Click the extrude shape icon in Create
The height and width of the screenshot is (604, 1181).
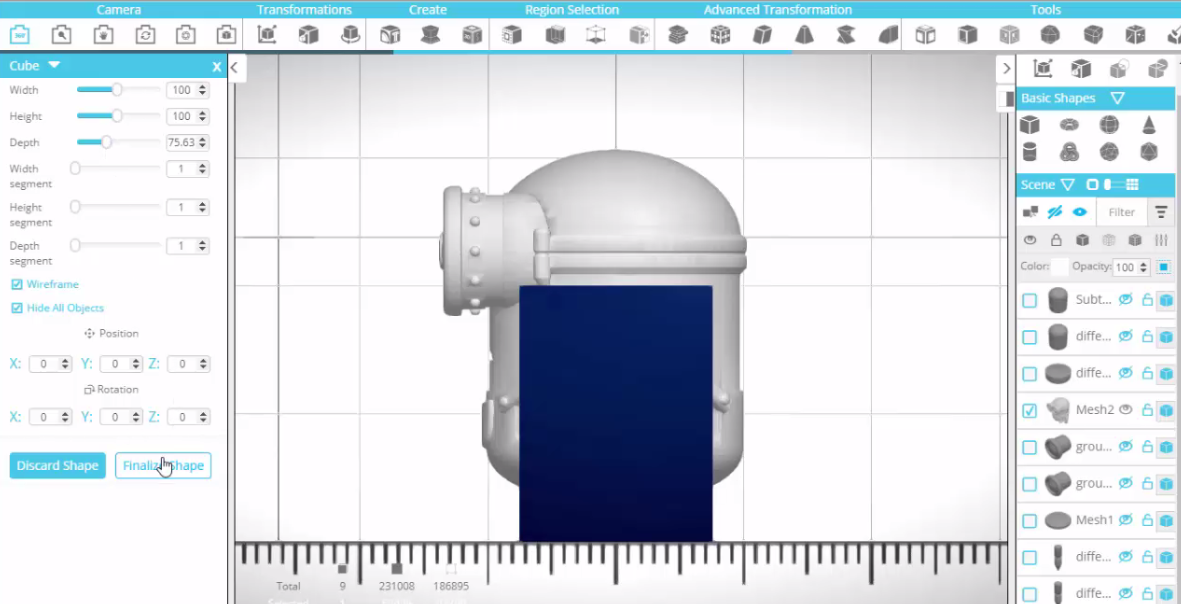(x=430, y=35)
